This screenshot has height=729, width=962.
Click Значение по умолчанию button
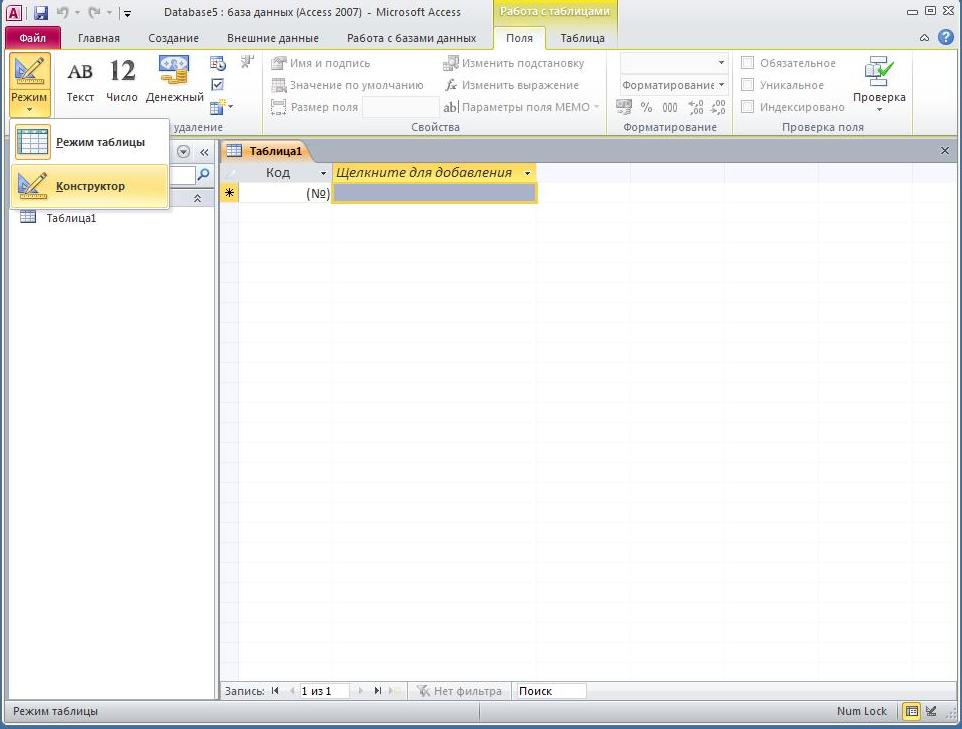347,85
